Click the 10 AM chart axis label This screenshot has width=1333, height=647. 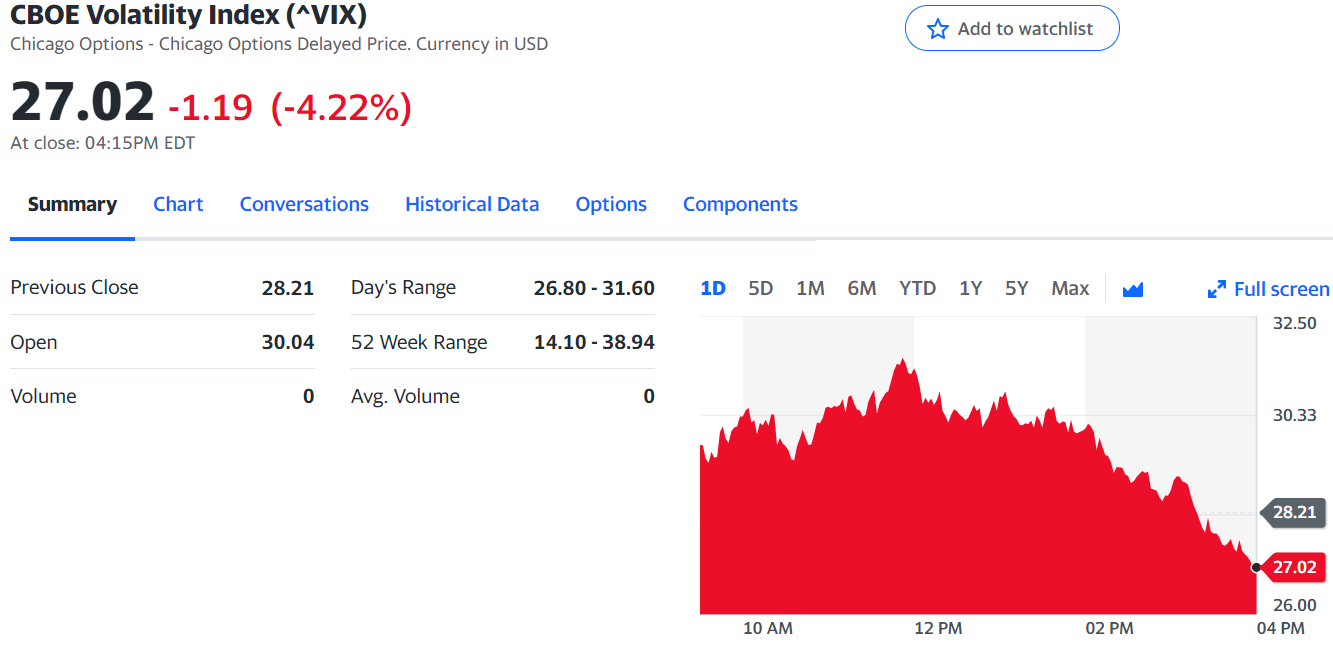(768, 628)
